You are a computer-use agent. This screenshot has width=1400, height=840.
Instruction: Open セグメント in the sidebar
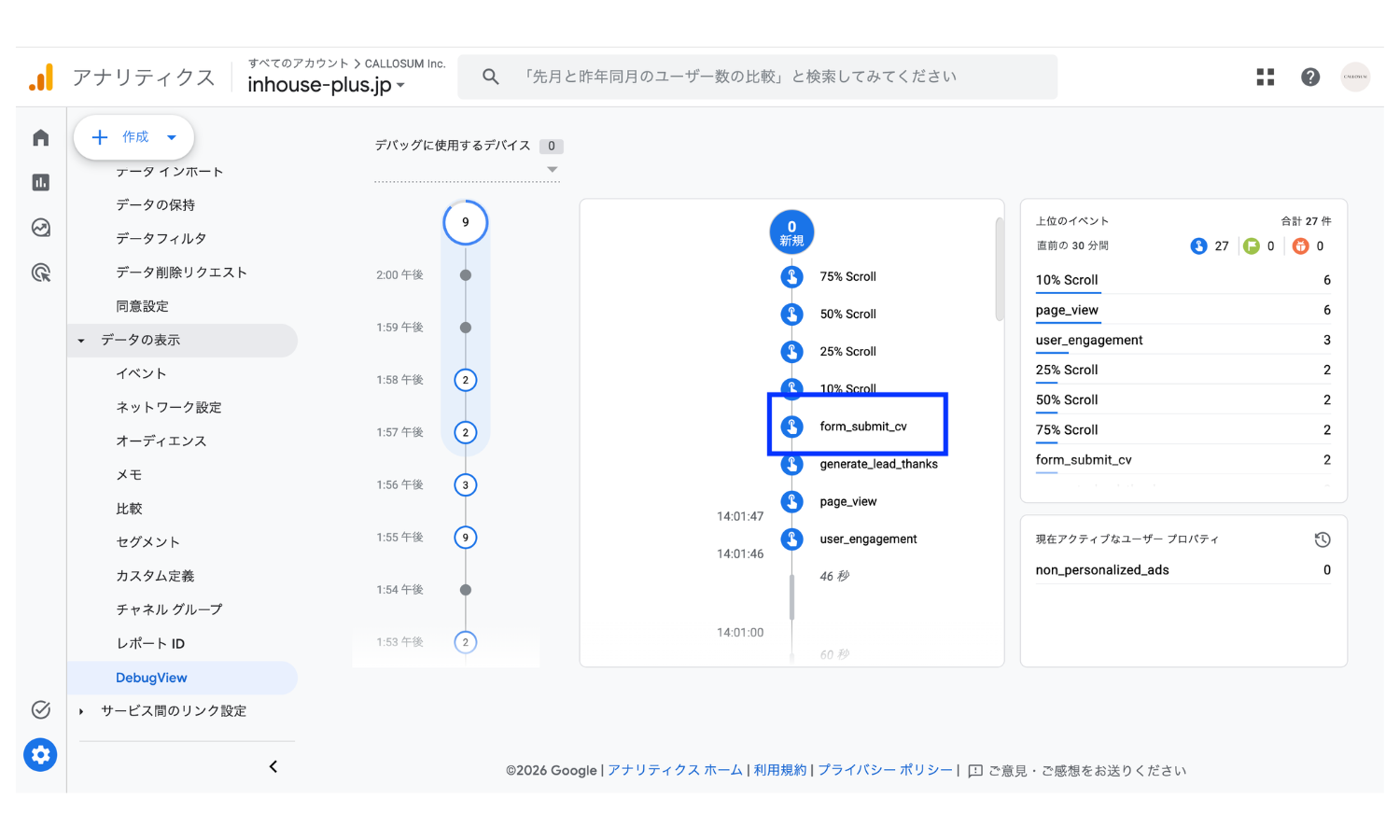click(147, 542)
